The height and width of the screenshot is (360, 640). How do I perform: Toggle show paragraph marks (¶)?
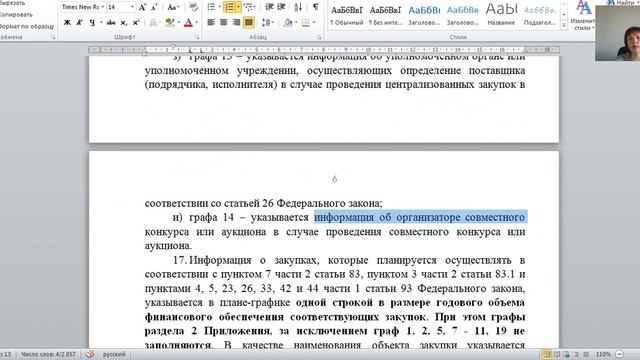coord(316,7)
